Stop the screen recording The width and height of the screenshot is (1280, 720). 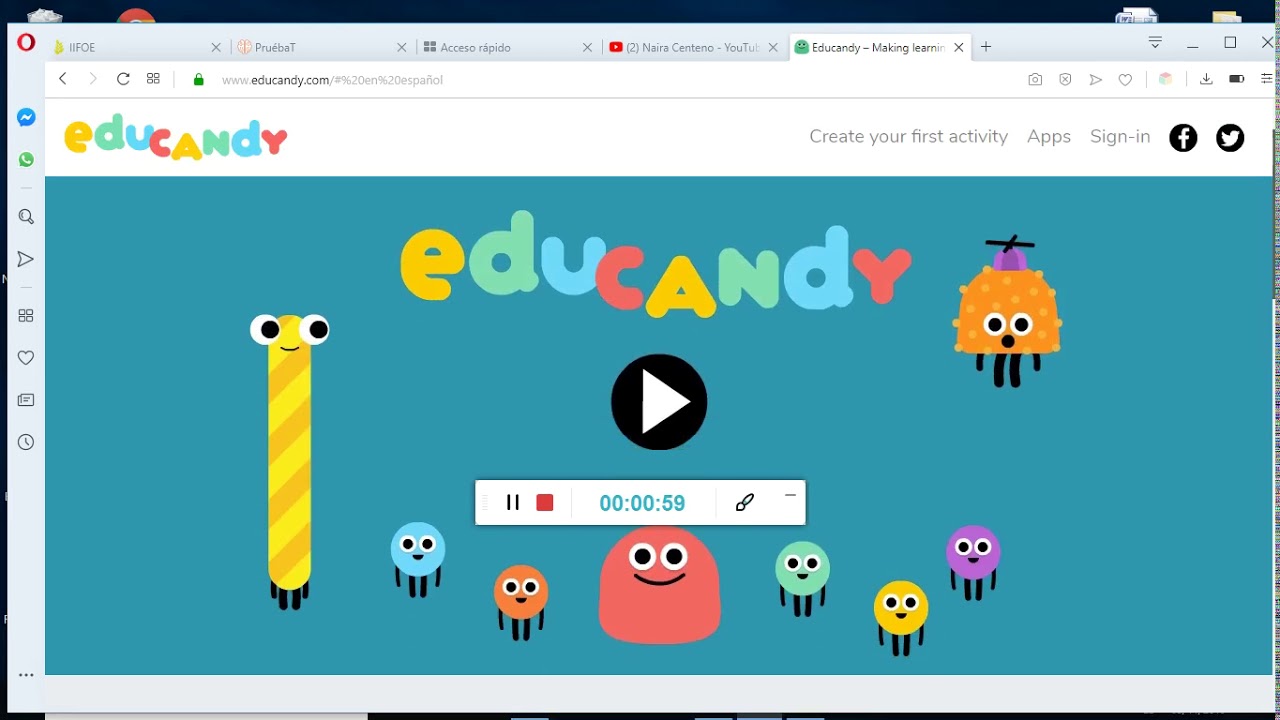coord(545,502)
